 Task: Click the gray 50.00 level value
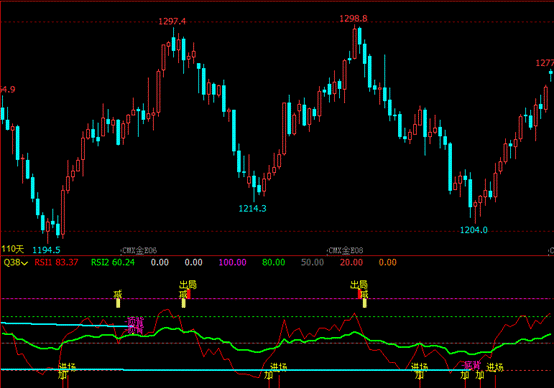[x=312, y=263]
